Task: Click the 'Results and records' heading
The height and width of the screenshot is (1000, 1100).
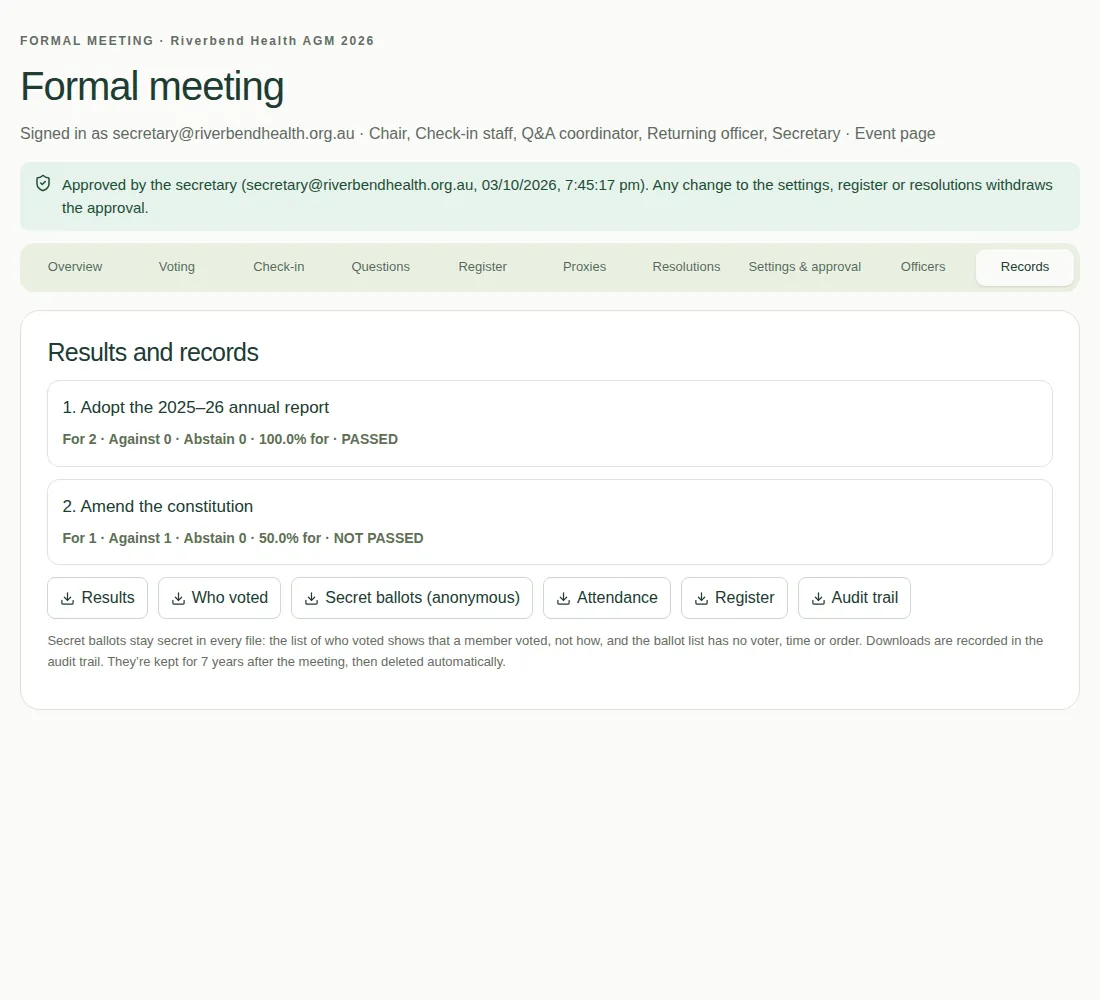Action: (153, 352)
